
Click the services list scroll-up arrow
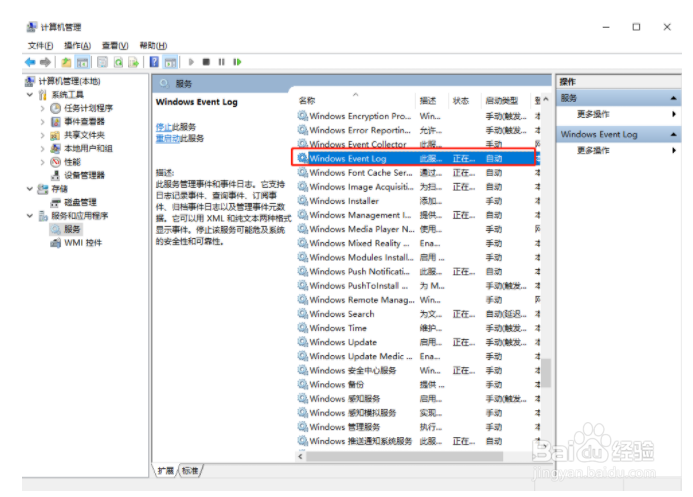[x=546, y=99]
